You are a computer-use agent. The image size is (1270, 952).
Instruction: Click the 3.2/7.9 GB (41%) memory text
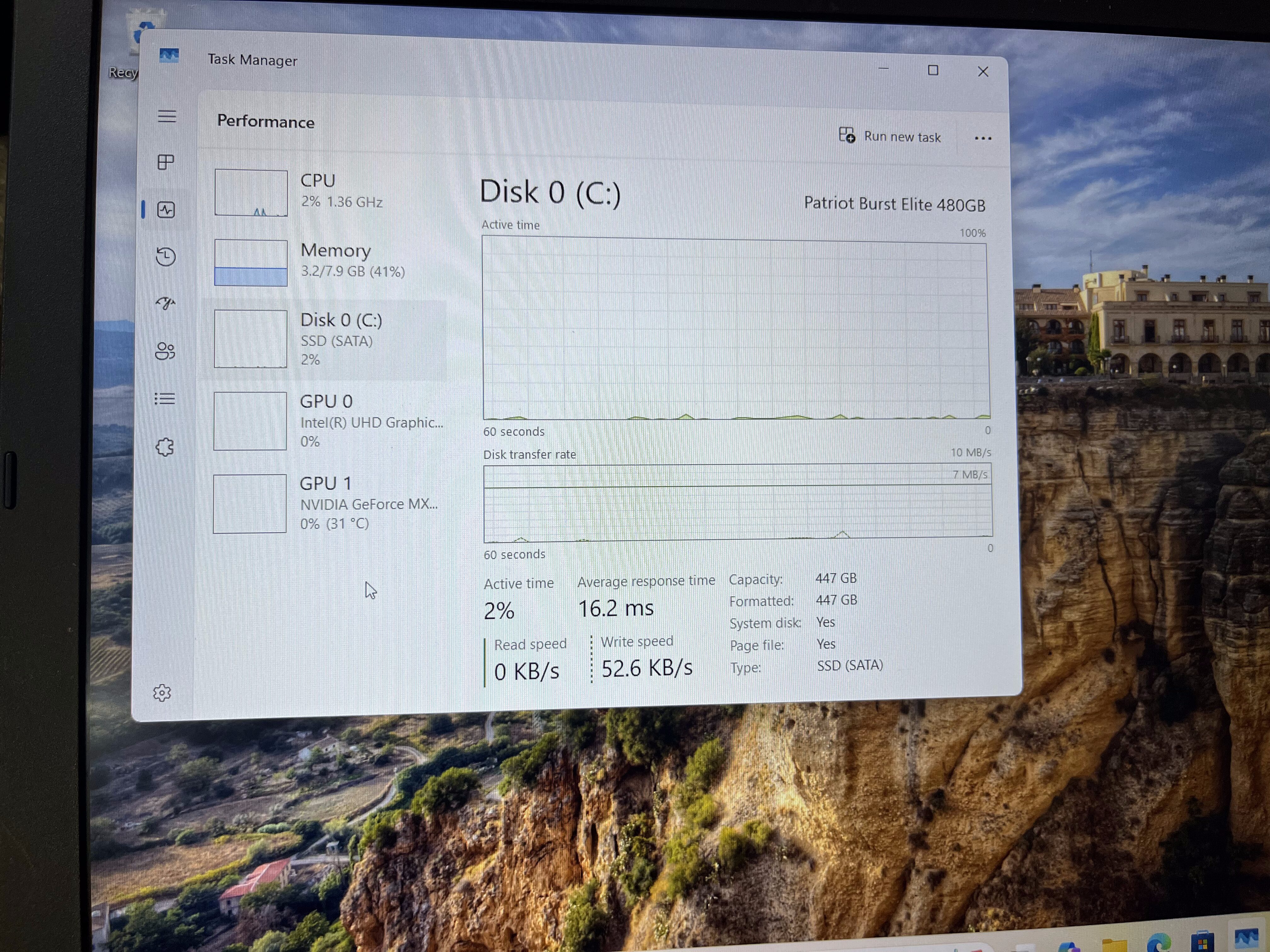click(x=353, y=271)
